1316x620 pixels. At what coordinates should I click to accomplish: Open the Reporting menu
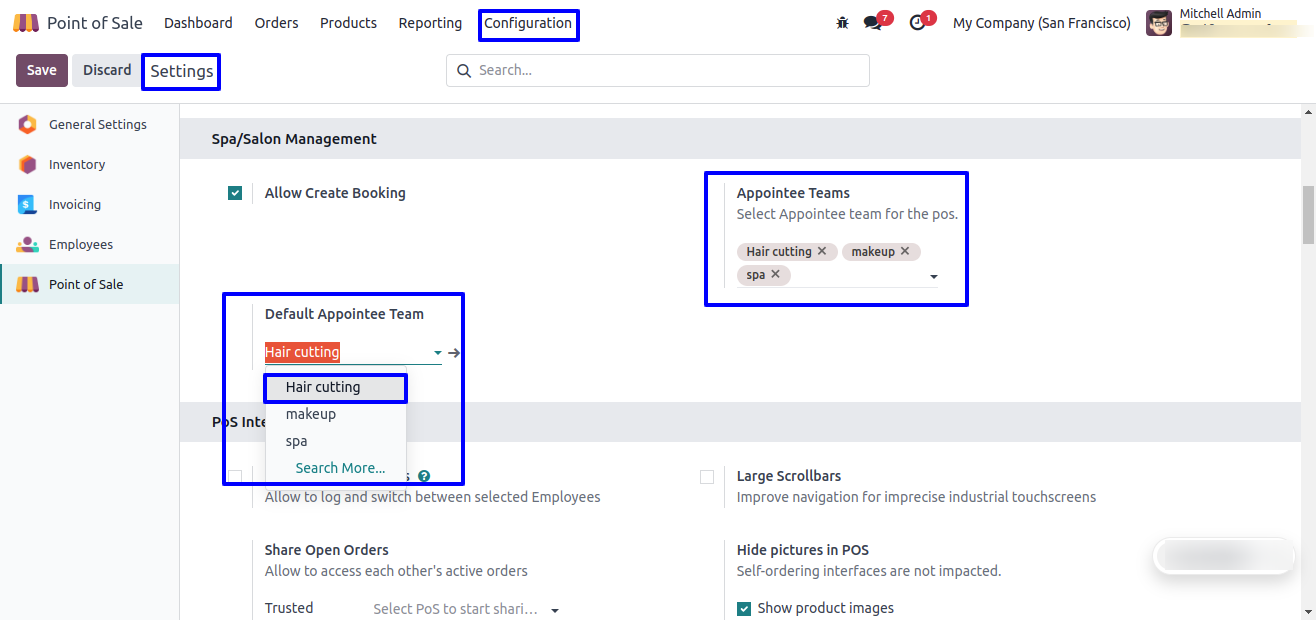[430, 23]
